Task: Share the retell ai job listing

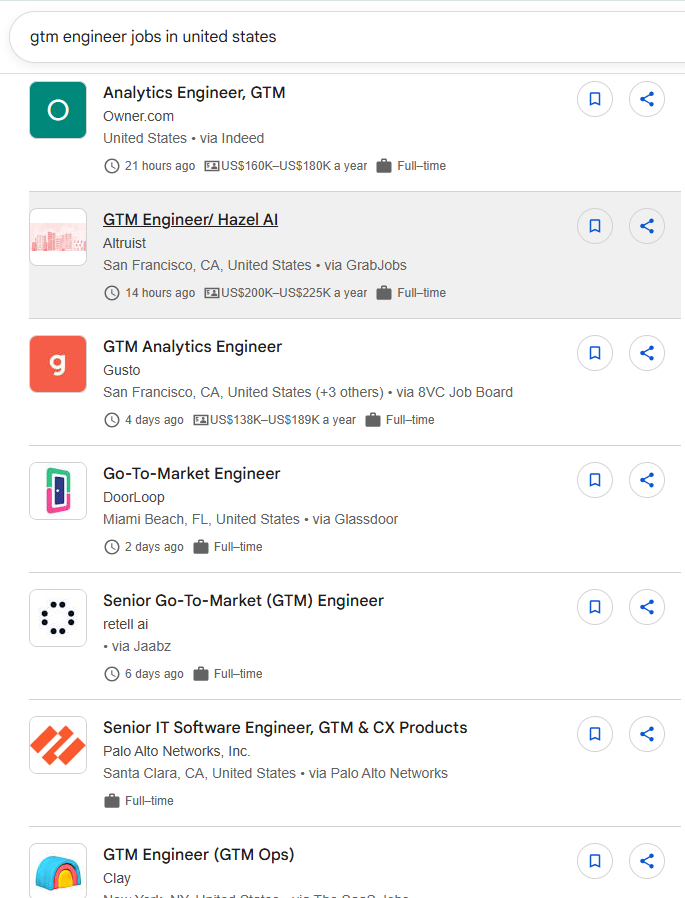Action: pos(647,607)
